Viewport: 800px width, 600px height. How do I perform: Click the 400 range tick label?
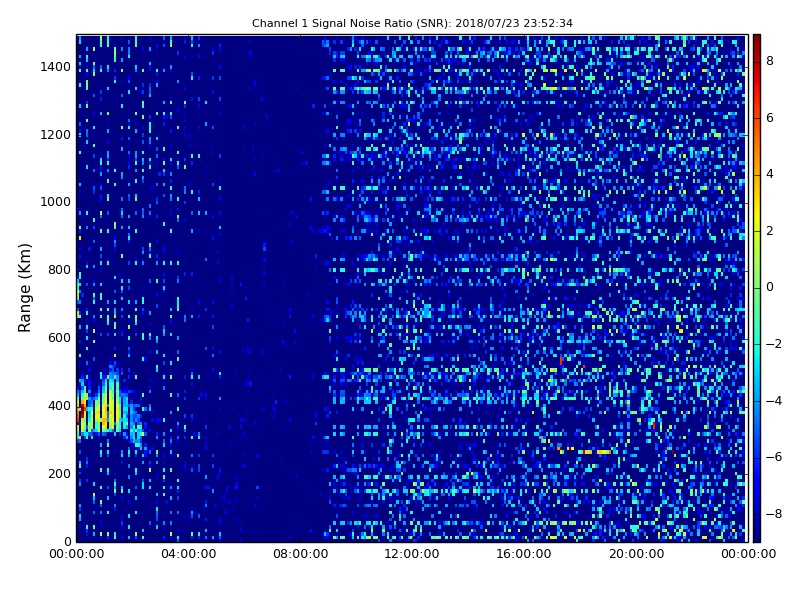click(59, 406)
